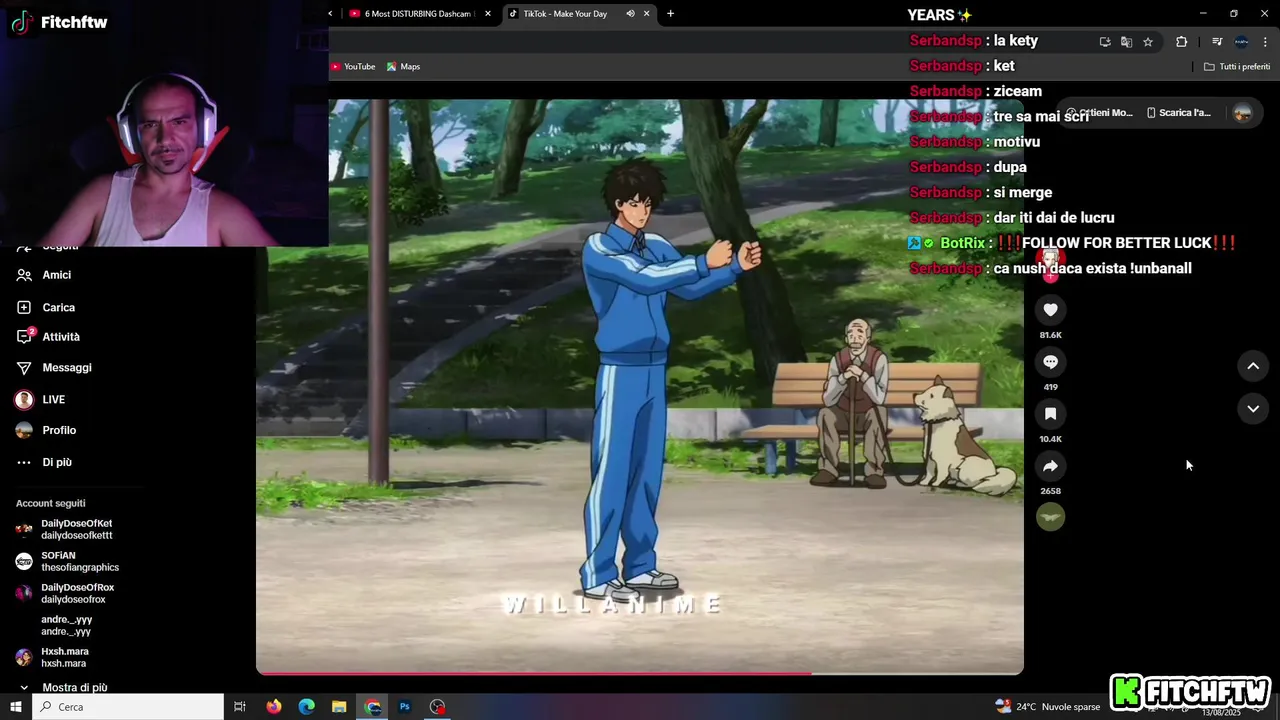Click Ottieni Mo... button on TikTok

(x=1099, y=113)
